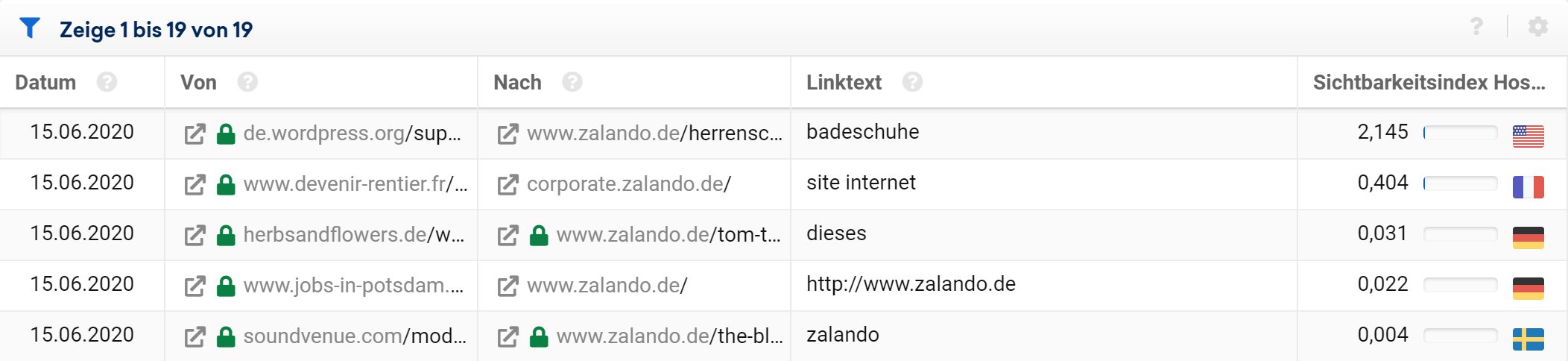This screenshot has height=361, width=1568.
Task: Sort table by Datum header
Action: [45, 82]
